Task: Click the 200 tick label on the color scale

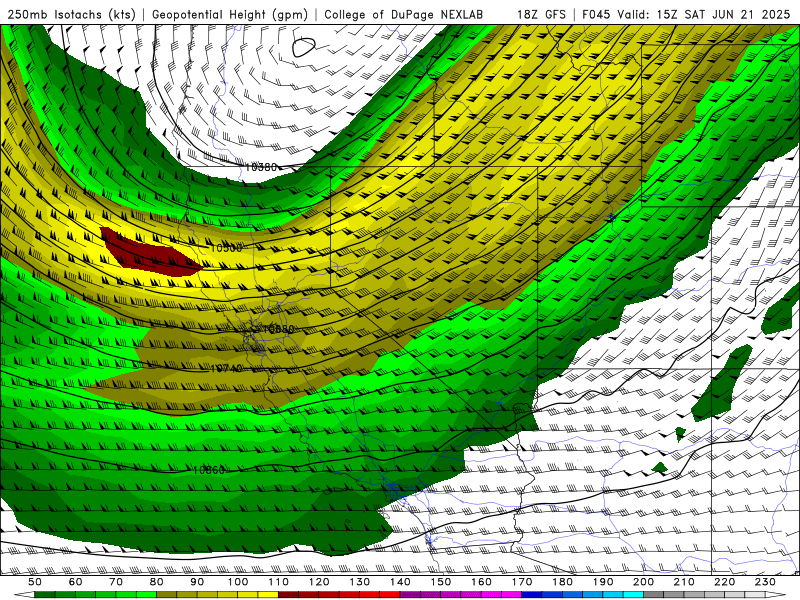Action: click(643, 582)
